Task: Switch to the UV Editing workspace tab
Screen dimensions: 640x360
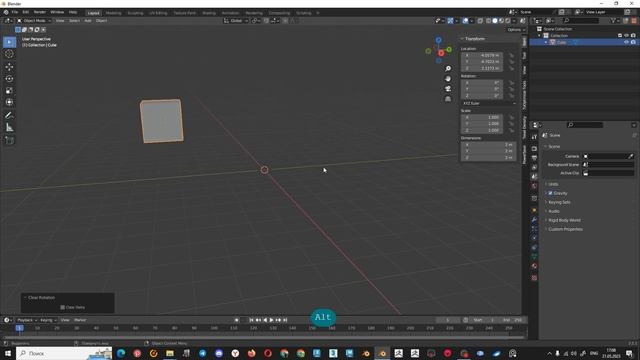Action: pyautogui.click(x=158, y=13)
